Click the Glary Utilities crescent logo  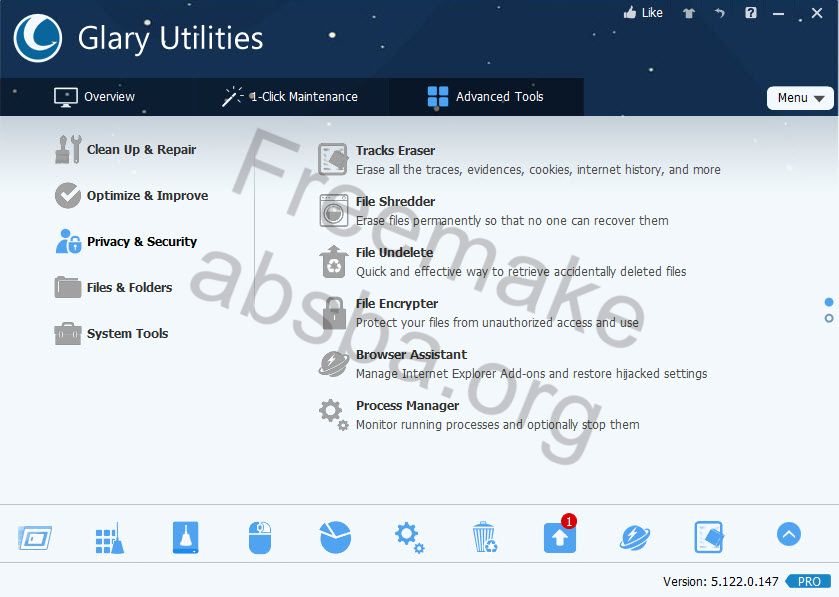[37, 38]
